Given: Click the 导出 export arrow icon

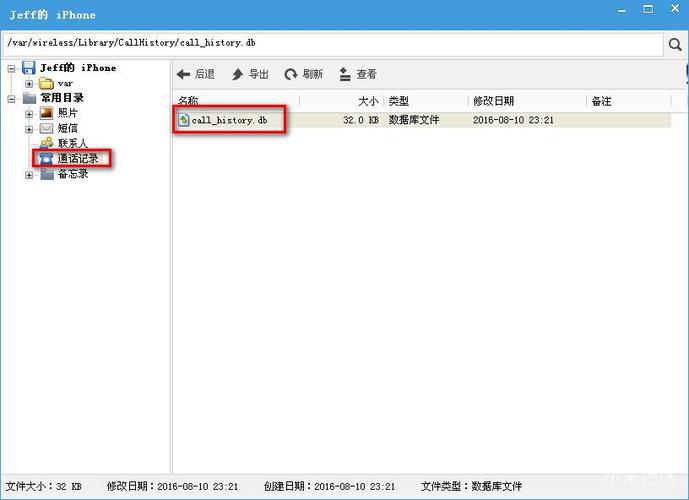Looking at the screenshot, I should pyautogui.click(x=238, y=75).
